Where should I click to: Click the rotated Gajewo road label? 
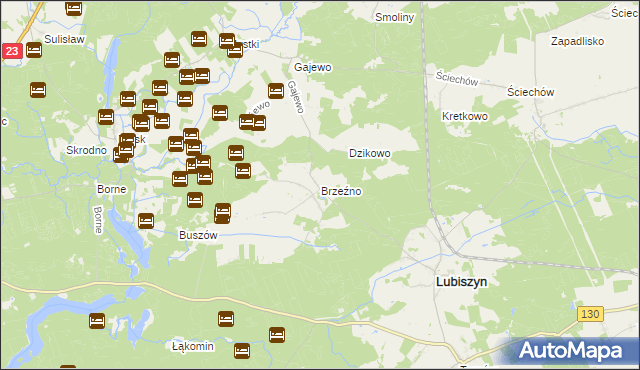click(296, 97)
